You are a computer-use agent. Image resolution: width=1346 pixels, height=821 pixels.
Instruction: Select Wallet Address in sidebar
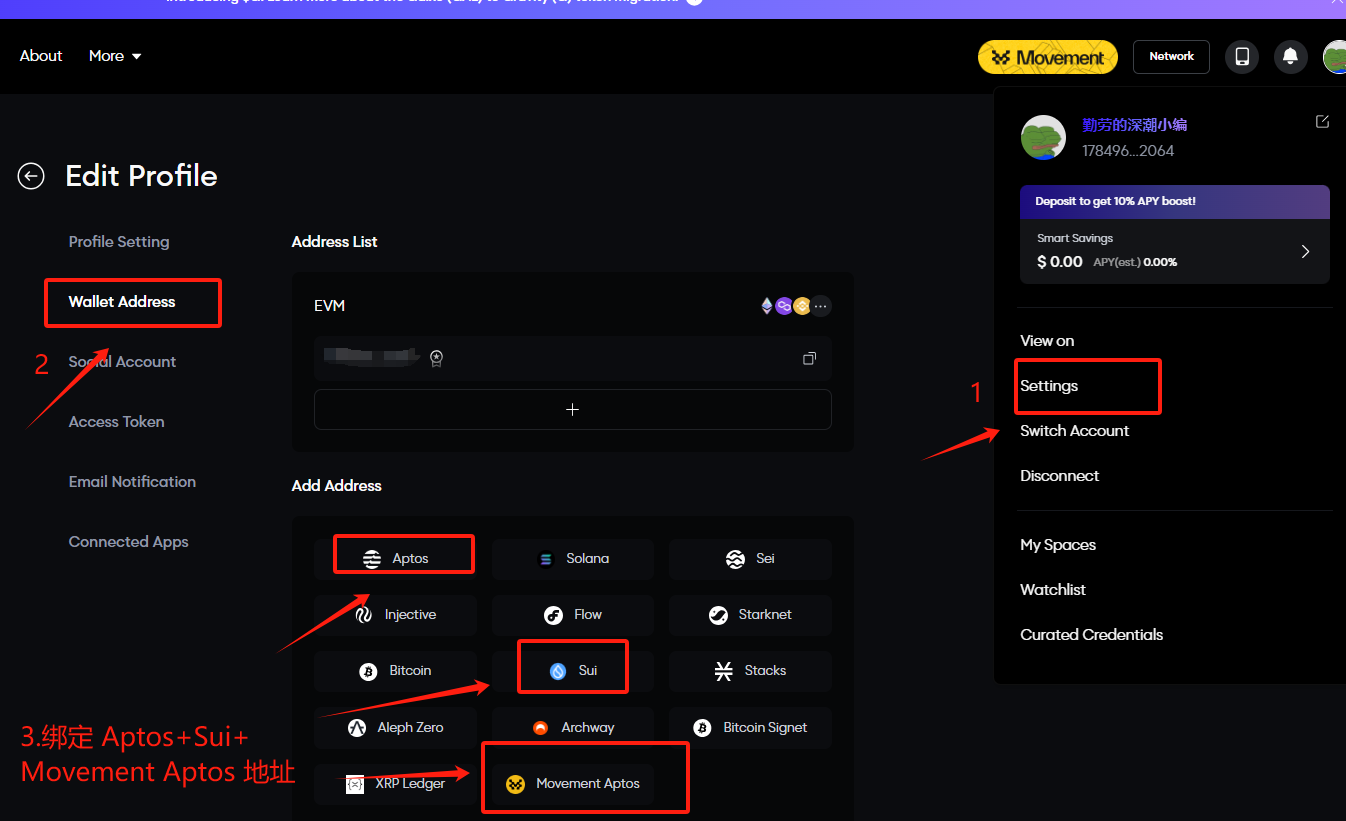point(122,302)
